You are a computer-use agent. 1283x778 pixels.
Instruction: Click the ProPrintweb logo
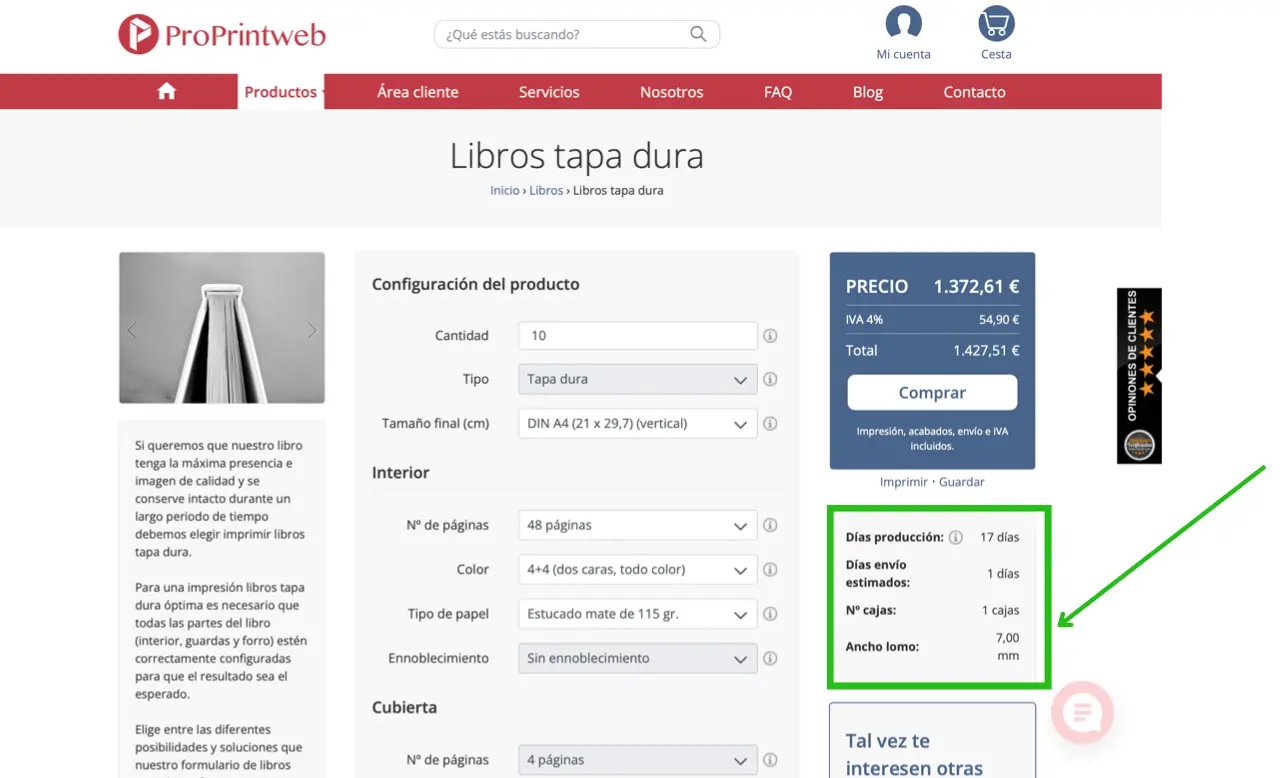pos(222,35)
